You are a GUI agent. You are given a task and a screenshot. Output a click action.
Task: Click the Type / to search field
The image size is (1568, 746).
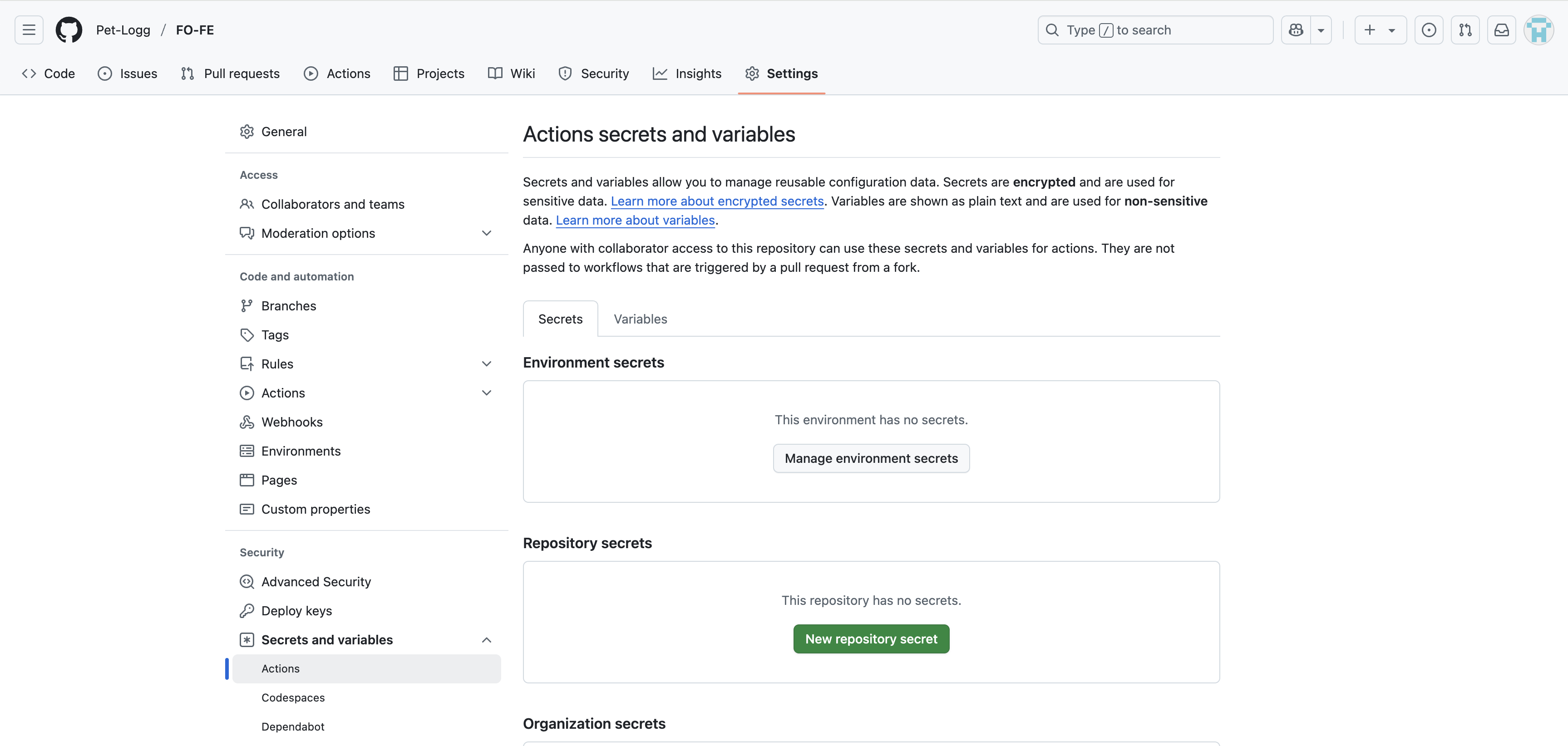pyautogui.click(x=1155, y=30)
